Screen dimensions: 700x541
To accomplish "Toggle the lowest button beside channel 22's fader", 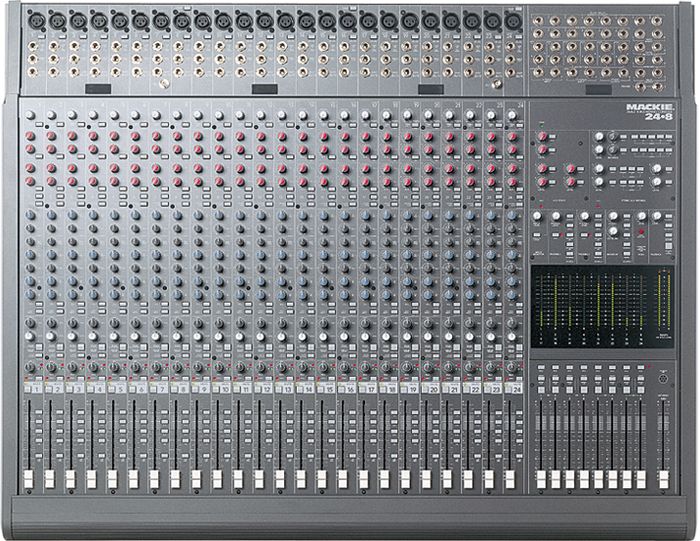I will (477, 456).
